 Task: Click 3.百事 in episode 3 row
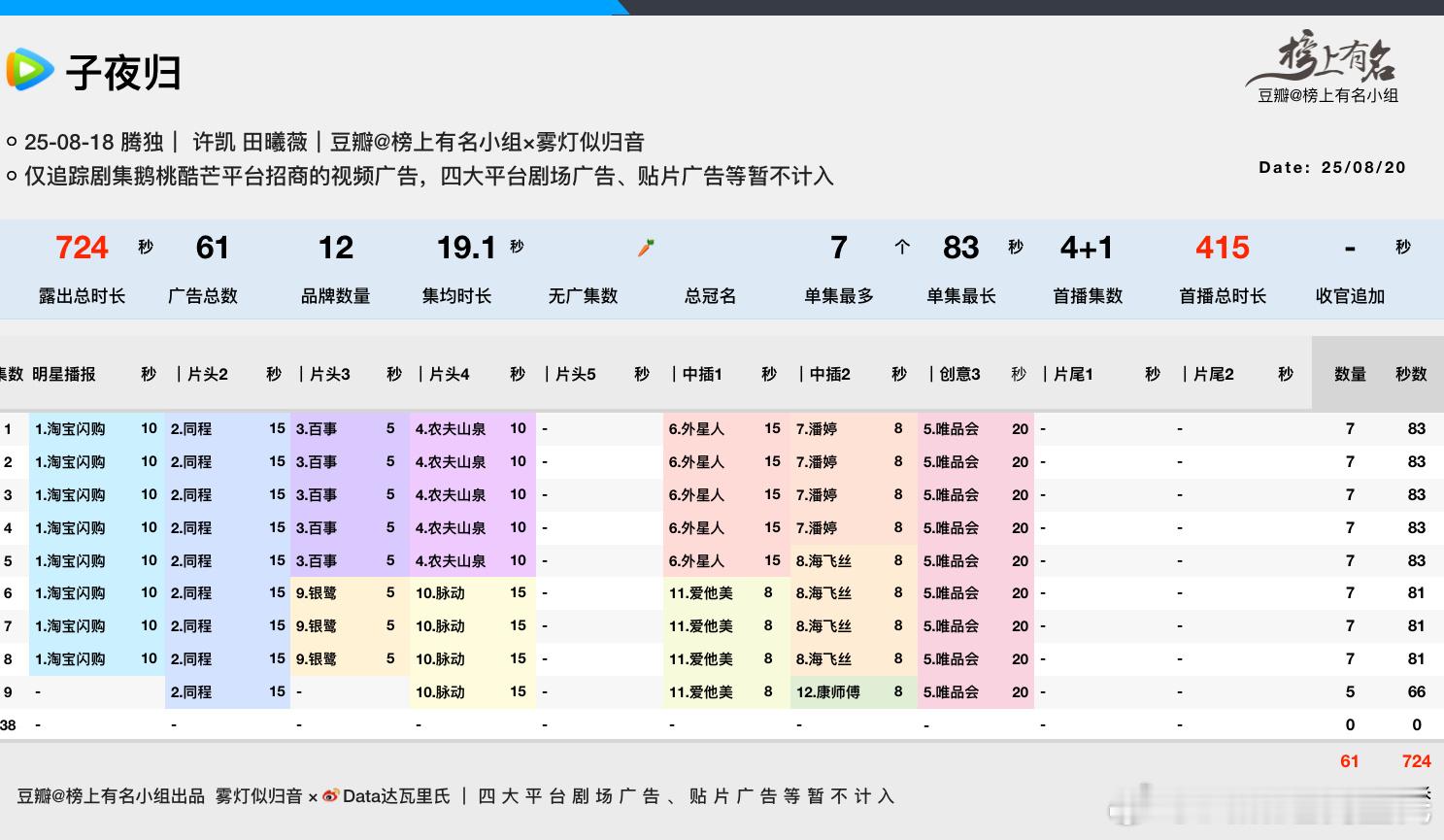tap(317, 494)
